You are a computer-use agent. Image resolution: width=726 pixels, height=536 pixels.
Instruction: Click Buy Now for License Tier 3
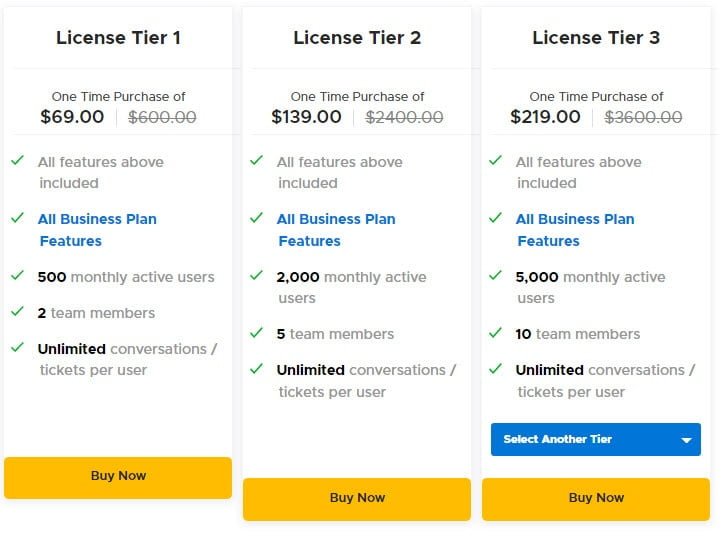(596, 498)
